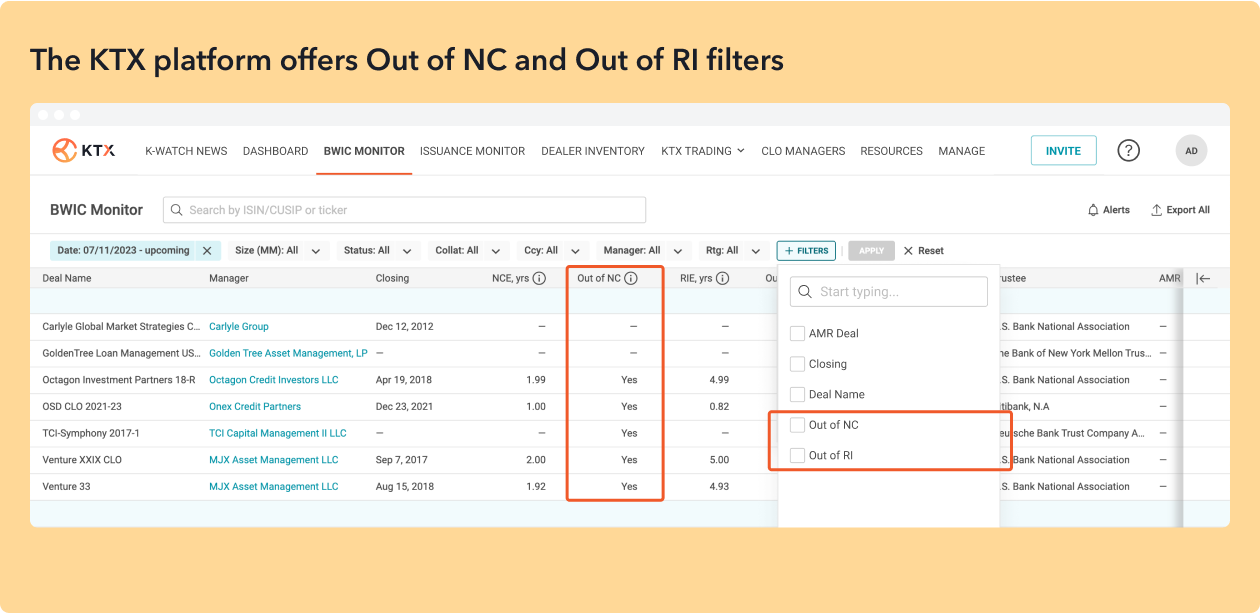Check the Out of NC checkbox

point(797,425)
